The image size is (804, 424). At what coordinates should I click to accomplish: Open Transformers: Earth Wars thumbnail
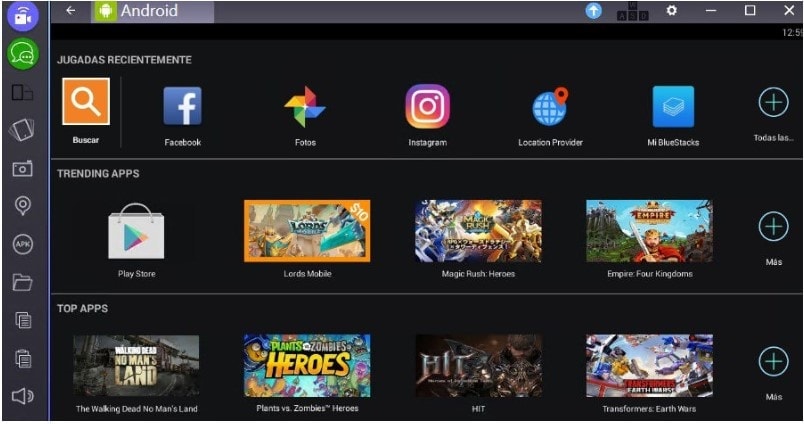pyautogui.click(x=649, y=366)
